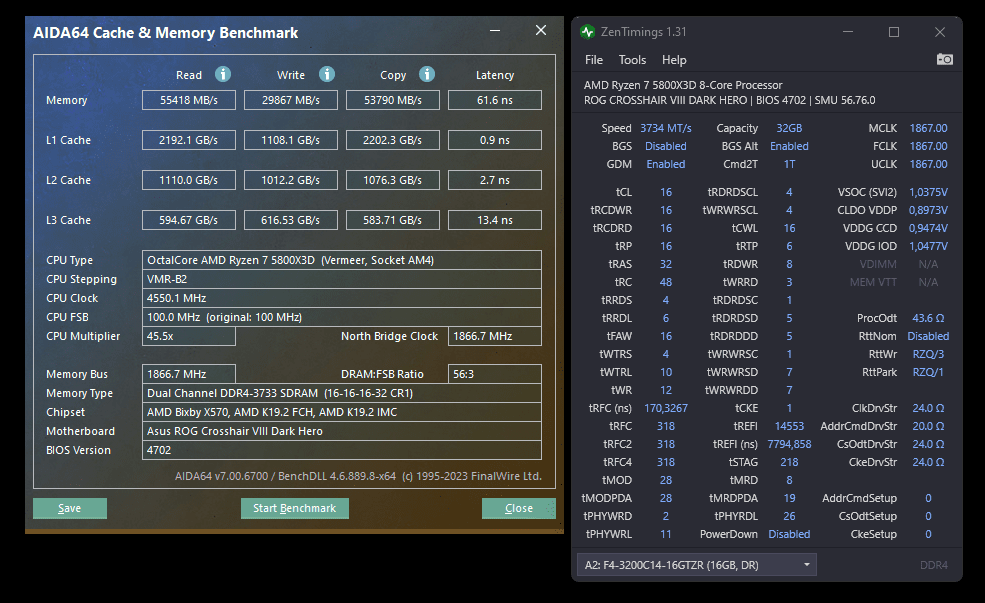Viewport: 985px width, 603px height.
Task: Click the BGS Alt value Enabled
Action: 789,146
